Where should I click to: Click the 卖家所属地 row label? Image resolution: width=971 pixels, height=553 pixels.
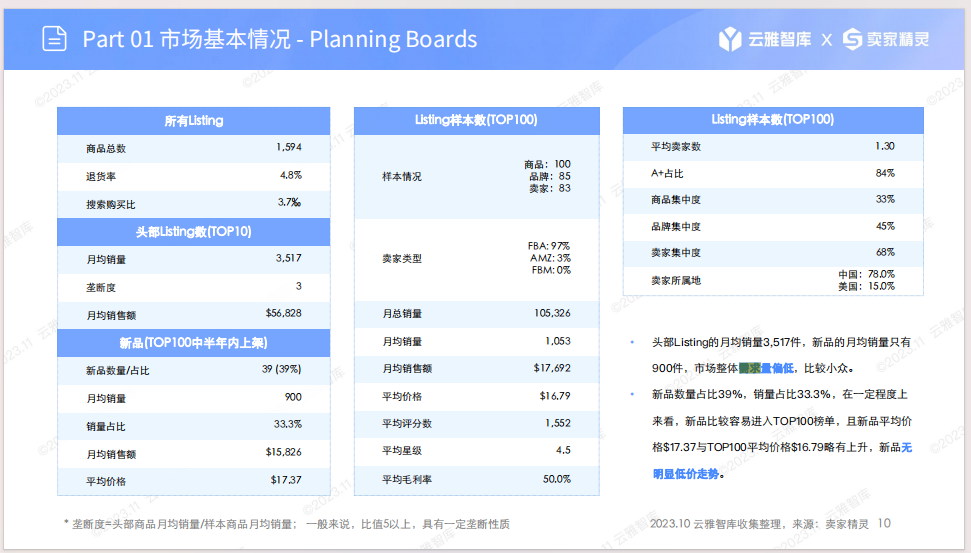(x=676, y=281)
